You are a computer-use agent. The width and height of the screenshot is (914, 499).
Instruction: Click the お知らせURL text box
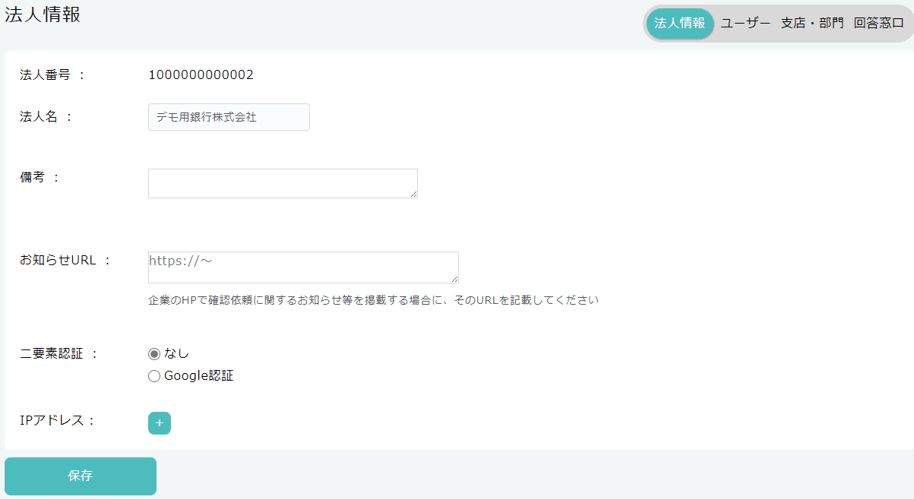point(302,267)
